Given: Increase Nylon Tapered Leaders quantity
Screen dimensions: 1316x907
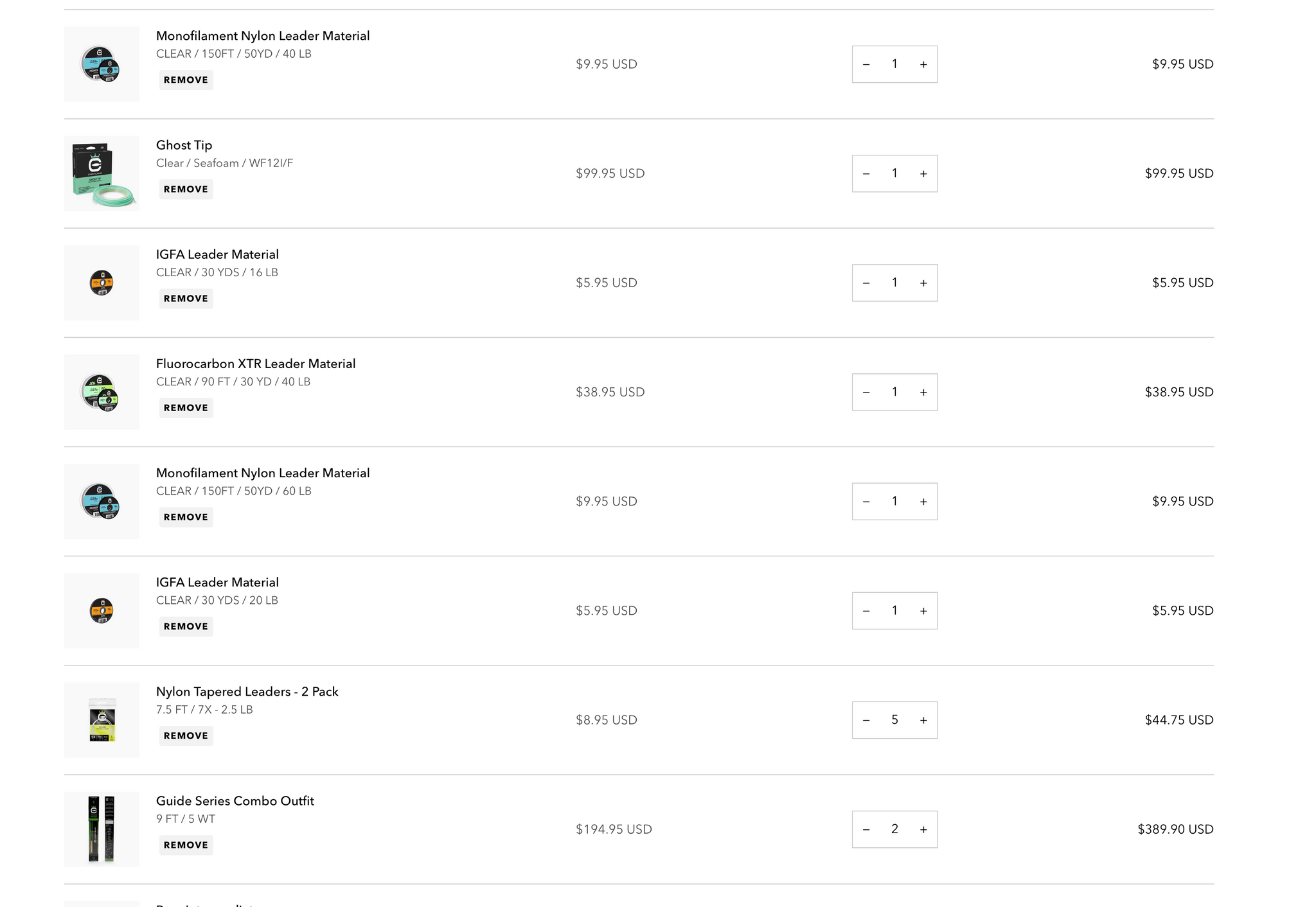Looking at the screenshot, I should 923,720.
